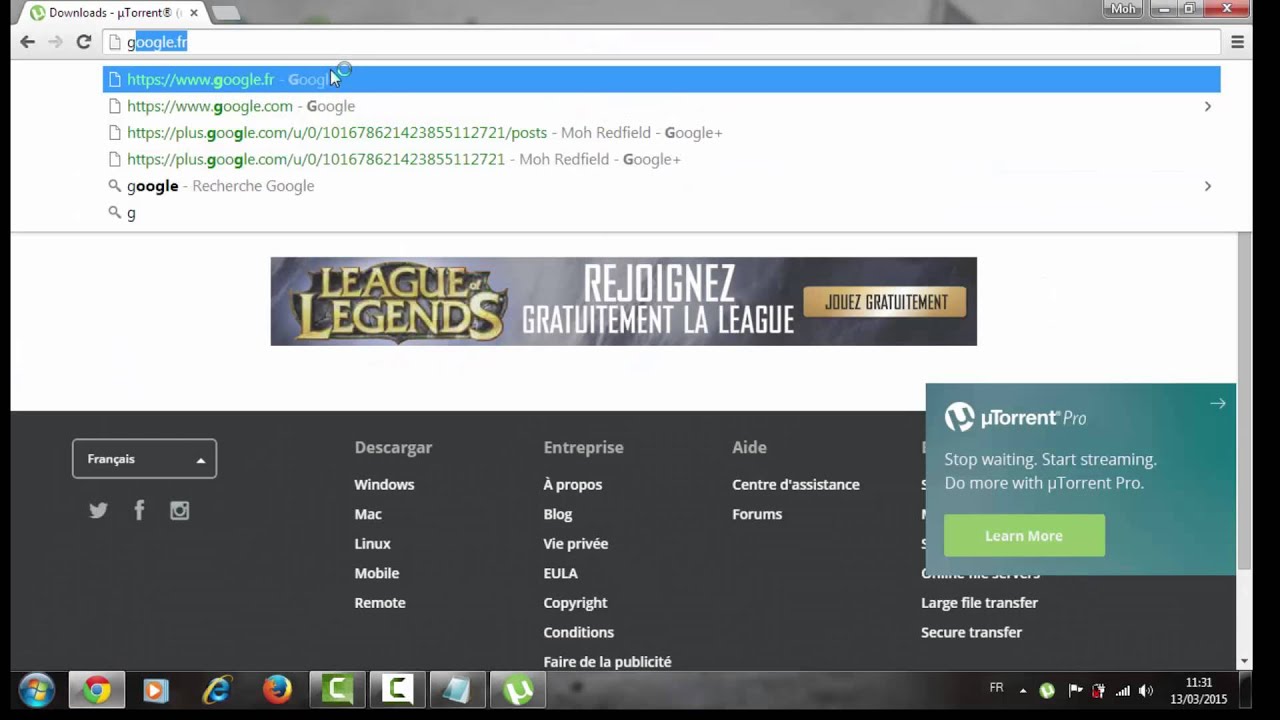Open the À propos link
The image size is (1280, 720).
coord(573,484)
